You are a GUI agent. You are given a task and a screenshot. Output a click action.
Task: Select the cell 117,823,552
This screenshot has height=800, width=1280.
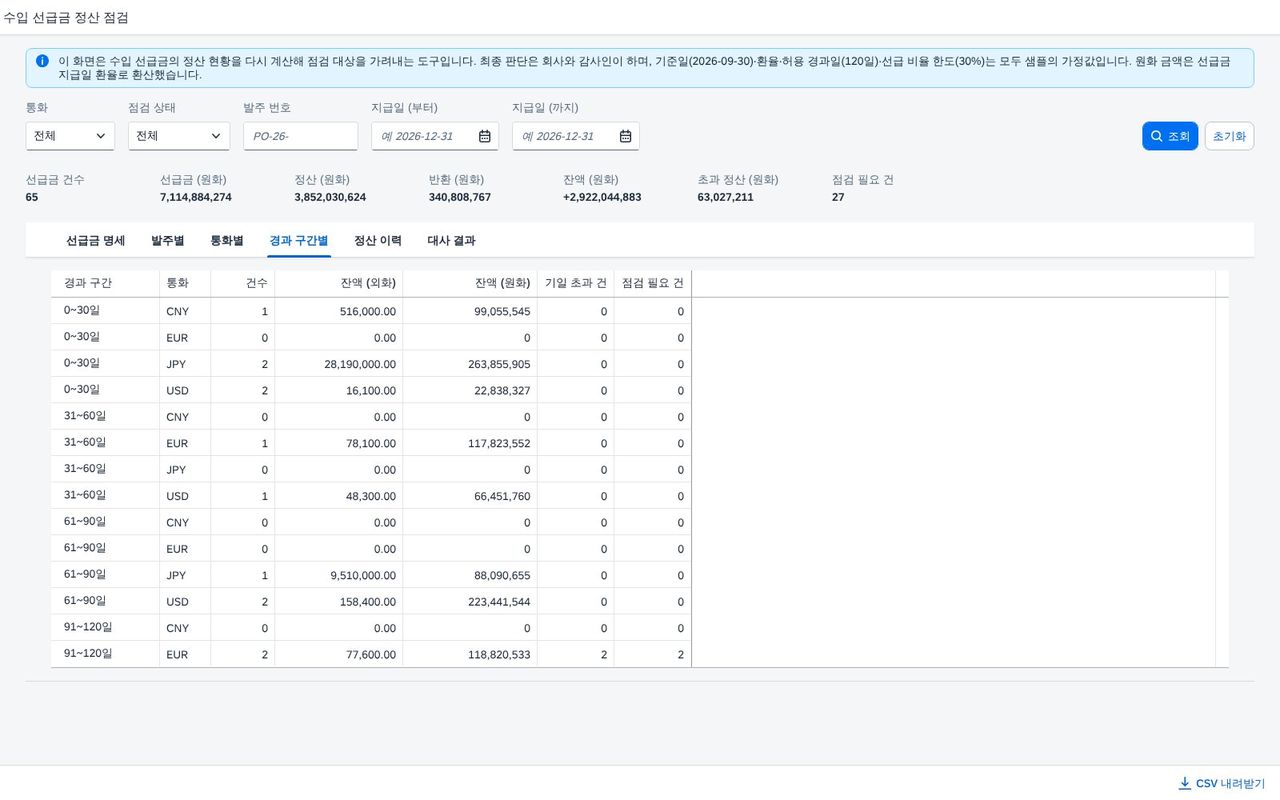(470, 443)
